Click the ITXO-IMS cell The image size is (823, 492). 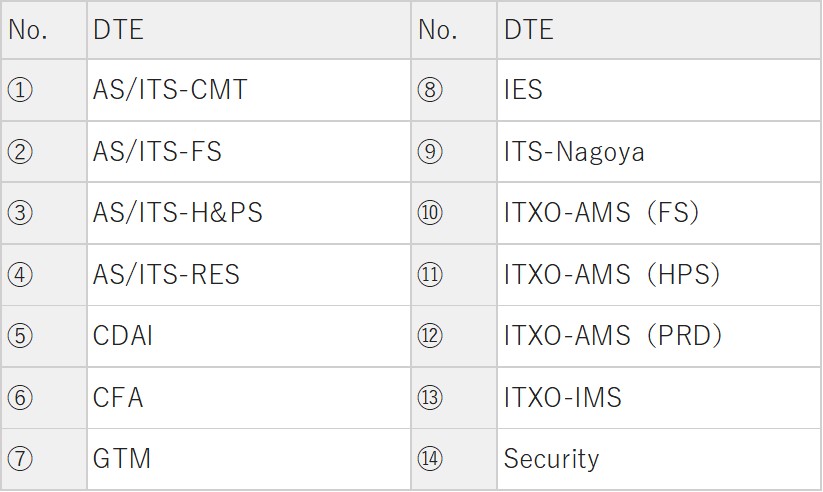point(563,397)
